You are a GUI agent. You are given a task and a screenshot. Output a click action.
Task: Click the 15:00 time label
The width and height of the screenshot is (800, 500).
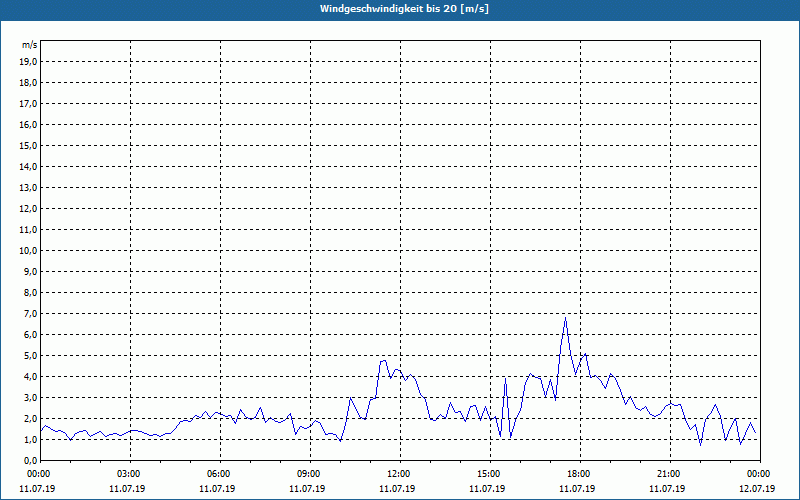click(490, 474)
